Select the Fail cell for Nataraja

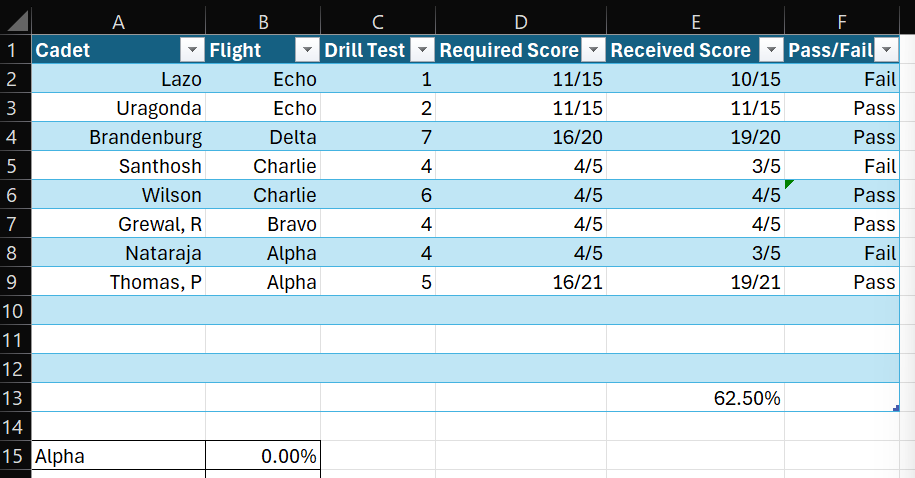pyautogui.click(x=841, y=253)
